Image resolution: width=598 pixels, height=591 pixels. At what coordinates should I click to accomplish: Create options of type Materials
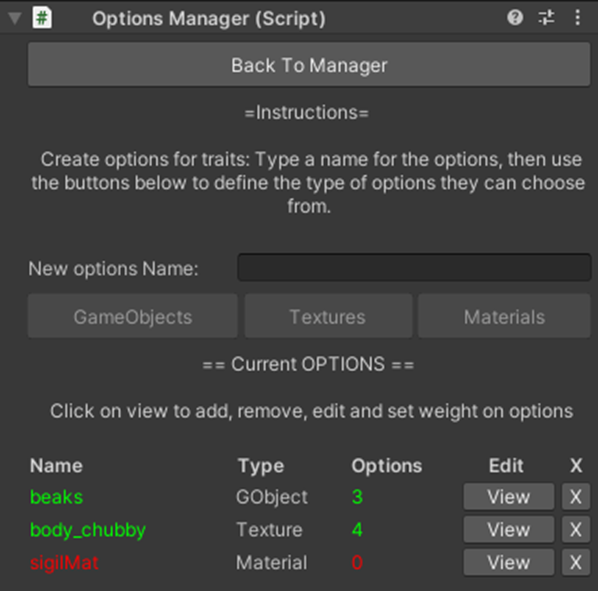click(x=504, y=316)
